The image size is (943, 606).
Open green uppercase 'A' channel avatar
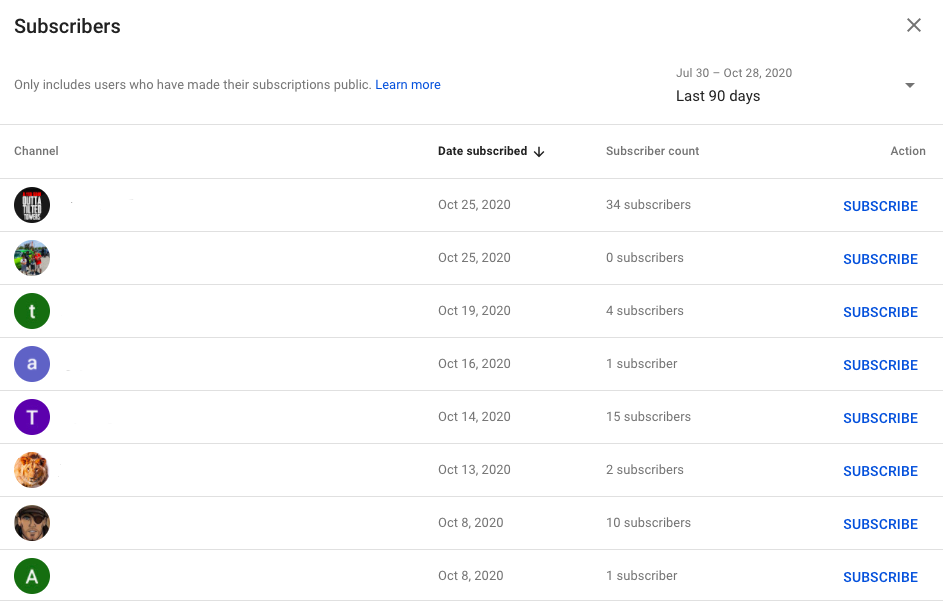pyautogui.click(x=32, y=575)
